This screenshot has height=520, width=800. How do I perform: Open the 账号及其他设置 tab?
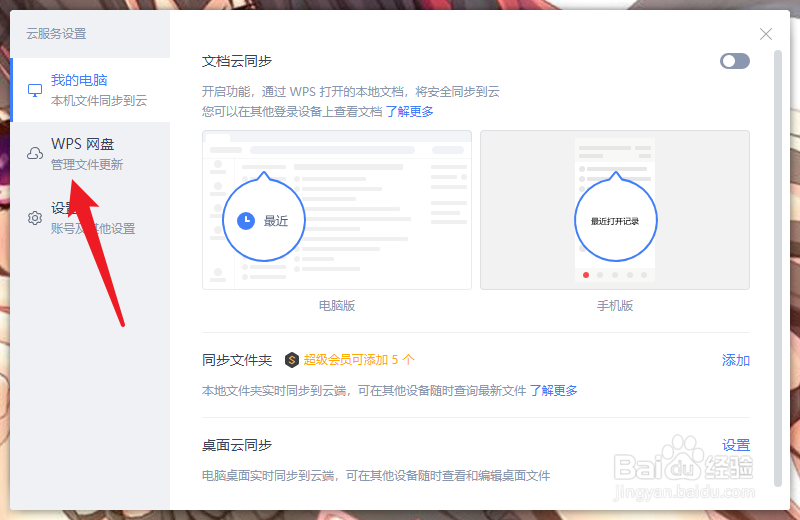(x=90, y=218)
